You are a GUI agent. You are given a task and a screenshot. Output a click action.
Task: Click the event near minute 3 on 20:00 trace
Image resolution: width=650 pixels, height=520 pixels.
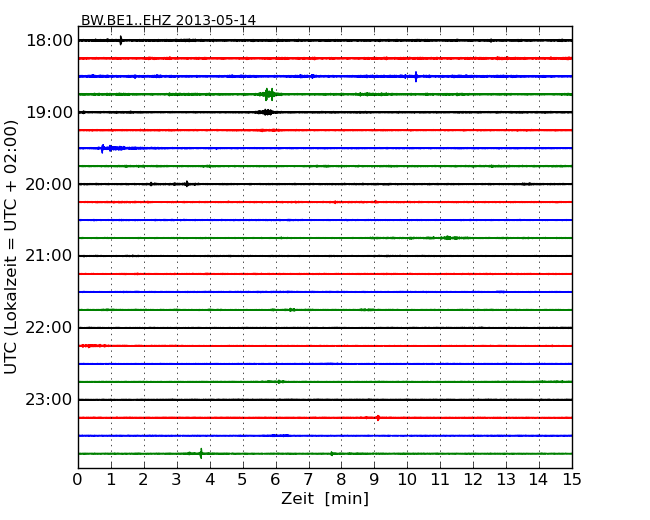pos(187,184)
